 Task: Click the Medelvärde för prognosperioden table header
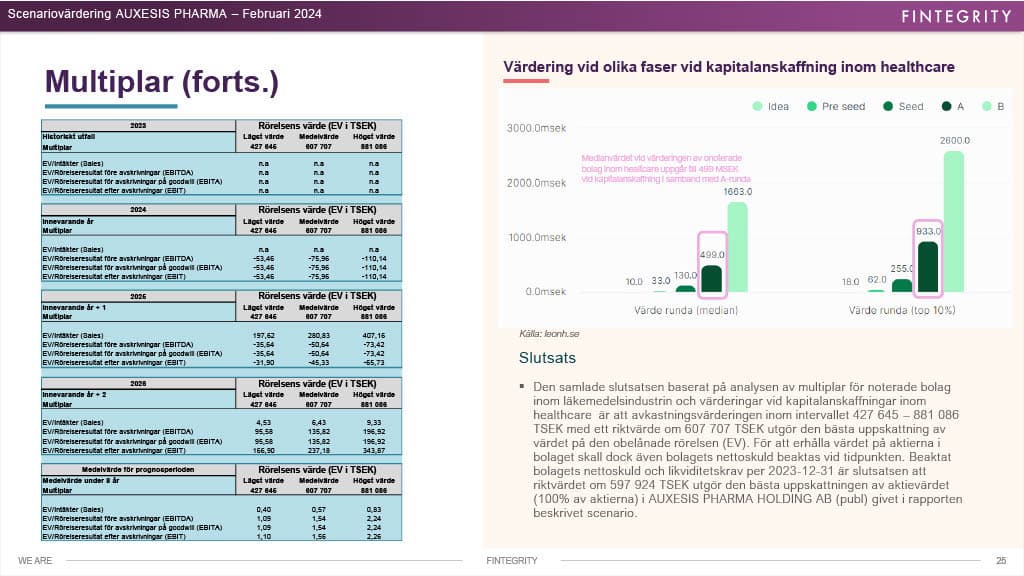138,470
